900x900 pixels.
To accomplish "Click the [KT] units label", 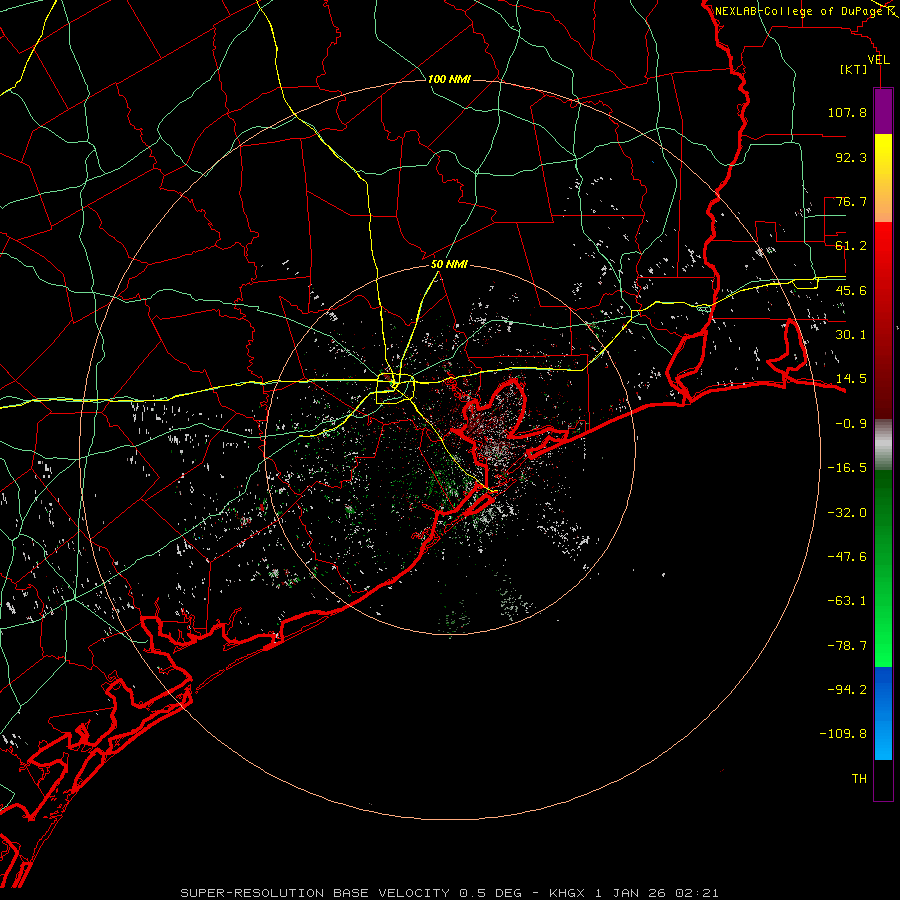I will coord(853,69).
